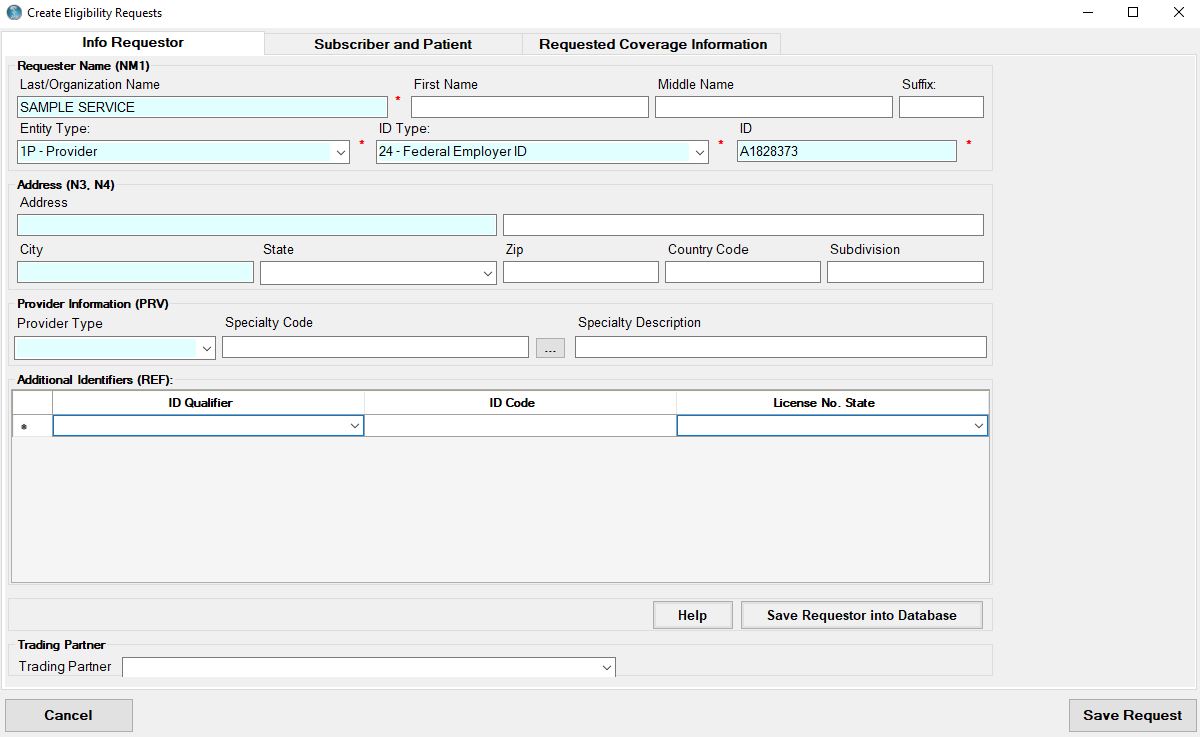
Task: Click the Save Request button
Action: coord(1132,715)
